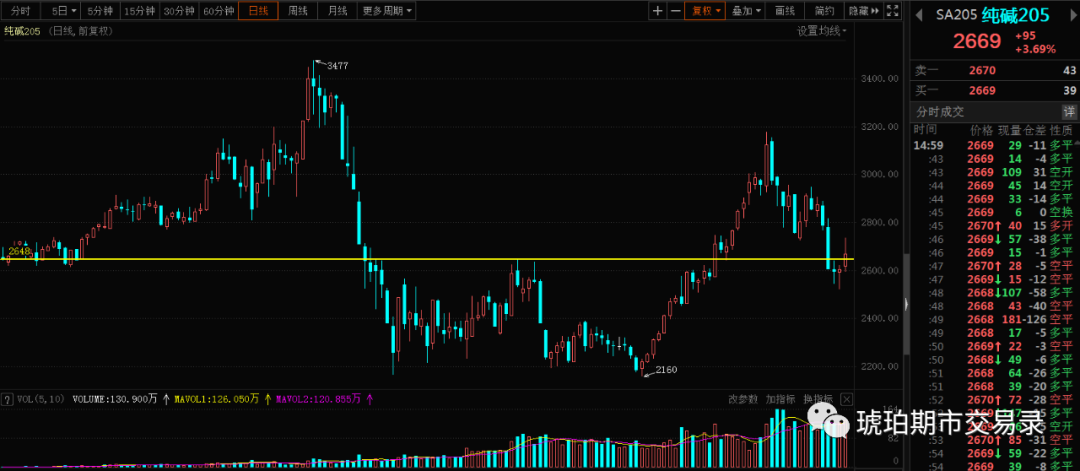Viewport: 1080px width, 471px height.
Task: Hide side quote panel
Action: point(864,11)
